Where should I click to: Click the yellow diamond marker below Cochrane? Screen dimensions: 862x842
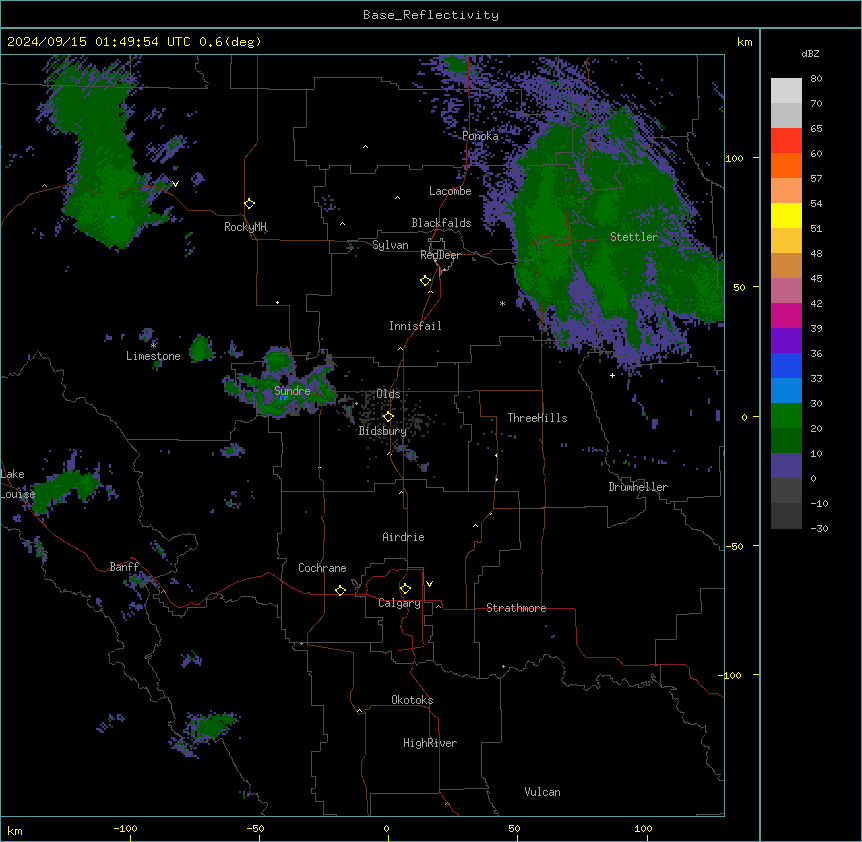340,590
